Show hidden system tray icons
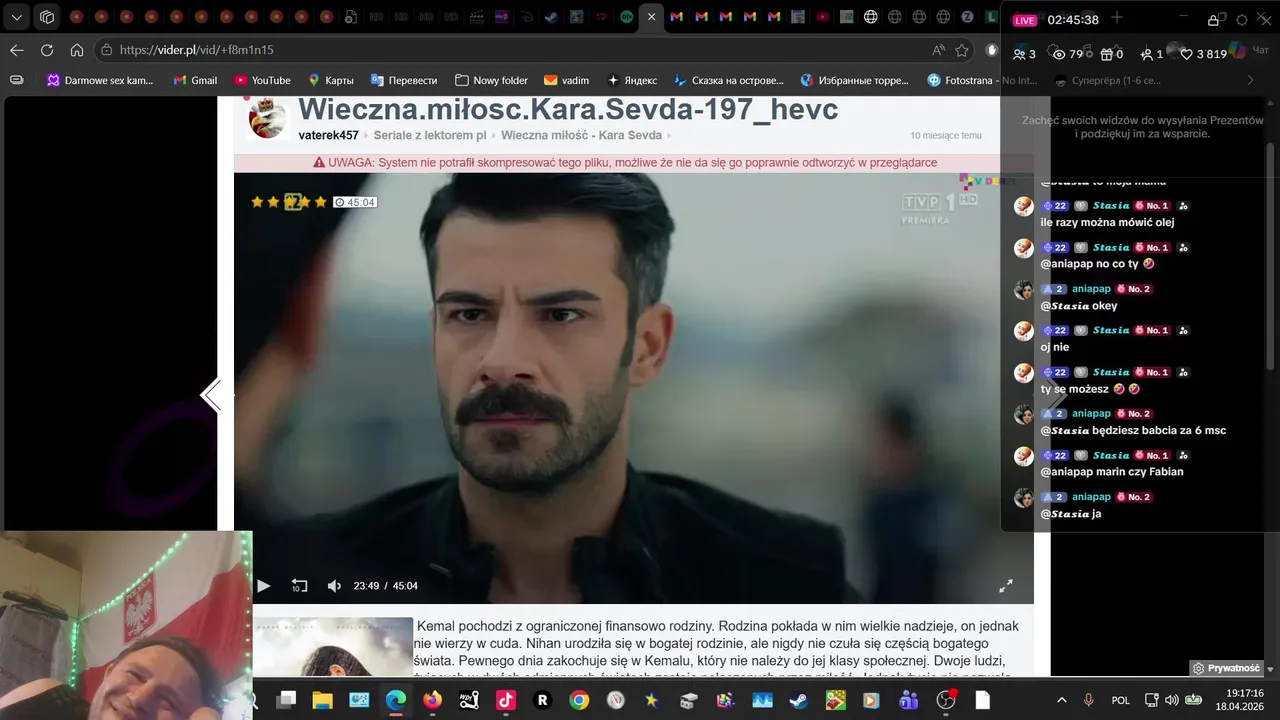This screenshot has width=1280, height=720. [x=1061, y=700]
